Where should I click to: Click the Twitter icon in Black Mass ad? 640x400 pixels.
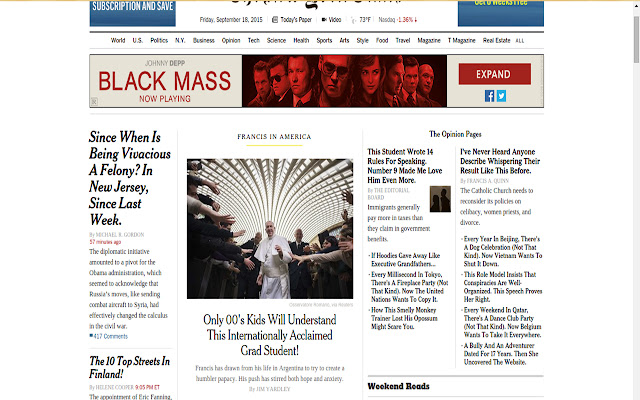point(501,96)
